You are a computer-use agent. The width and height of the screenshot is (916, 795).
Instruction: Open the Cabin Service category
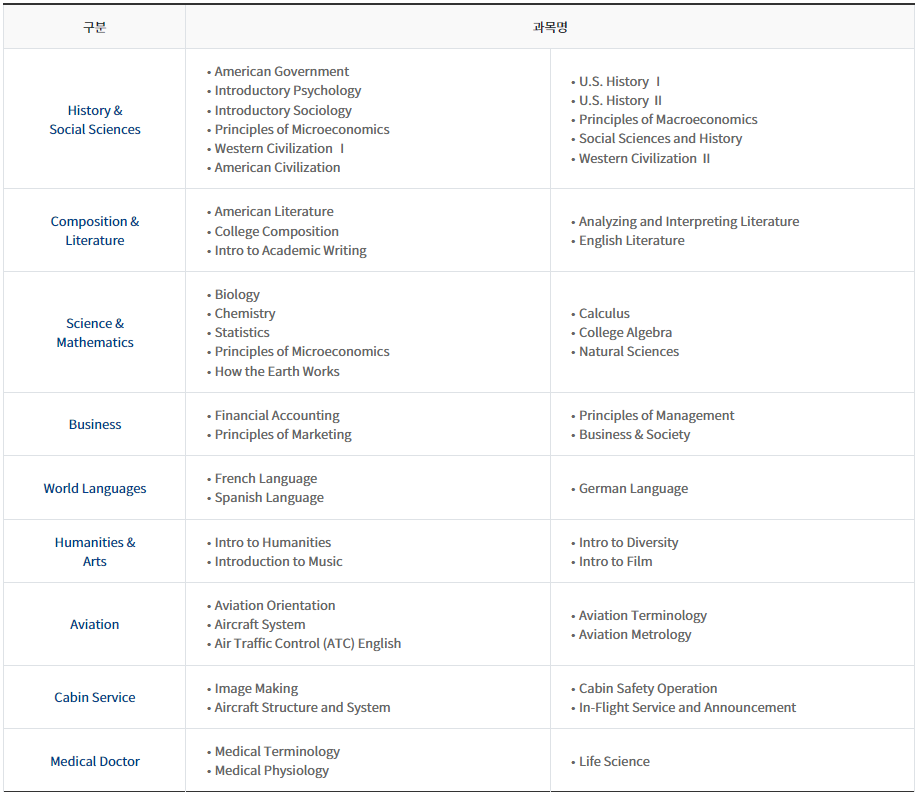95,698
